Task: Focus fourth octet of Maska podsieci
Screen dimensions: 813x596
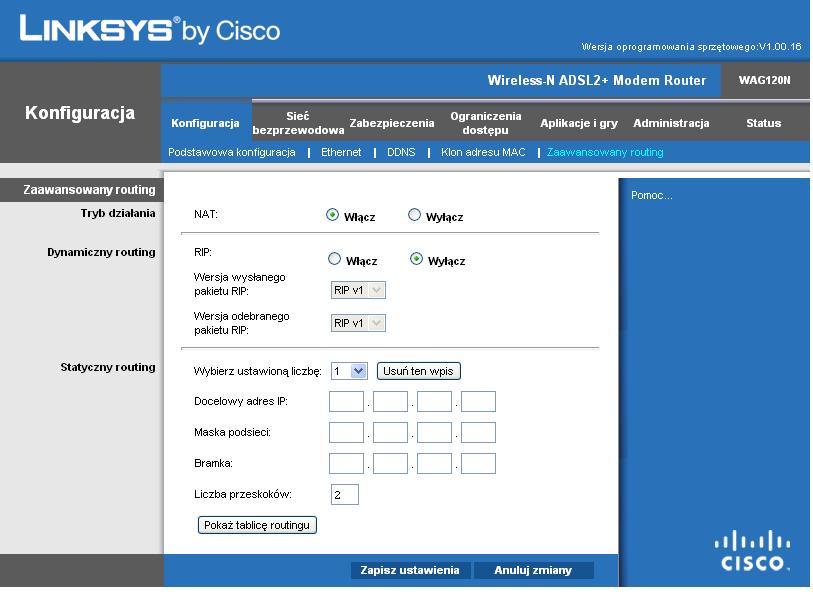Action: tap(479, 433)
